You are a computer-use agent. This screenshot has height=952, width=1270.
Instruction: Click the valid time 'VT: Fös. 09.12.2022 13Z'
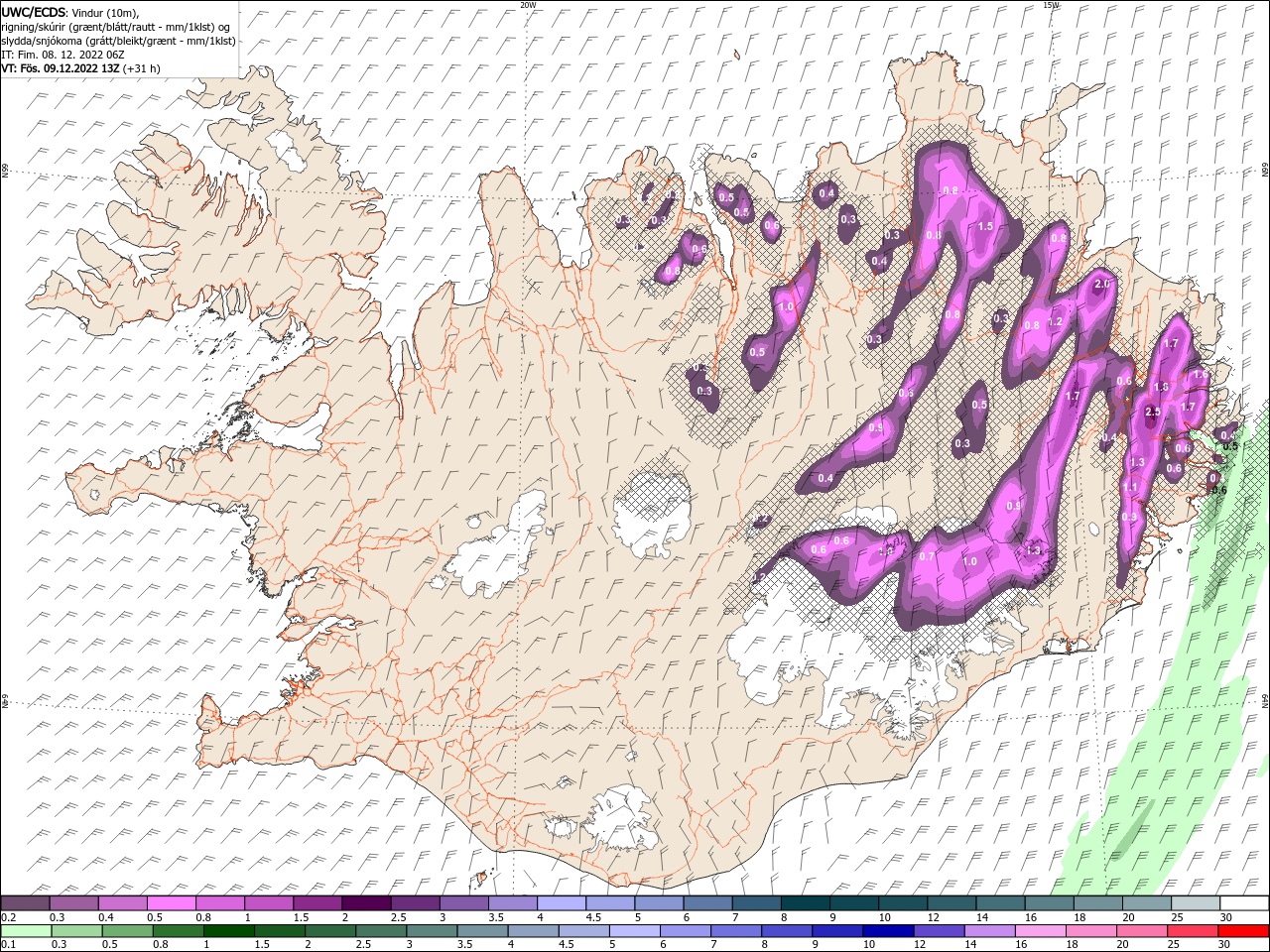(x=61, y=68)
